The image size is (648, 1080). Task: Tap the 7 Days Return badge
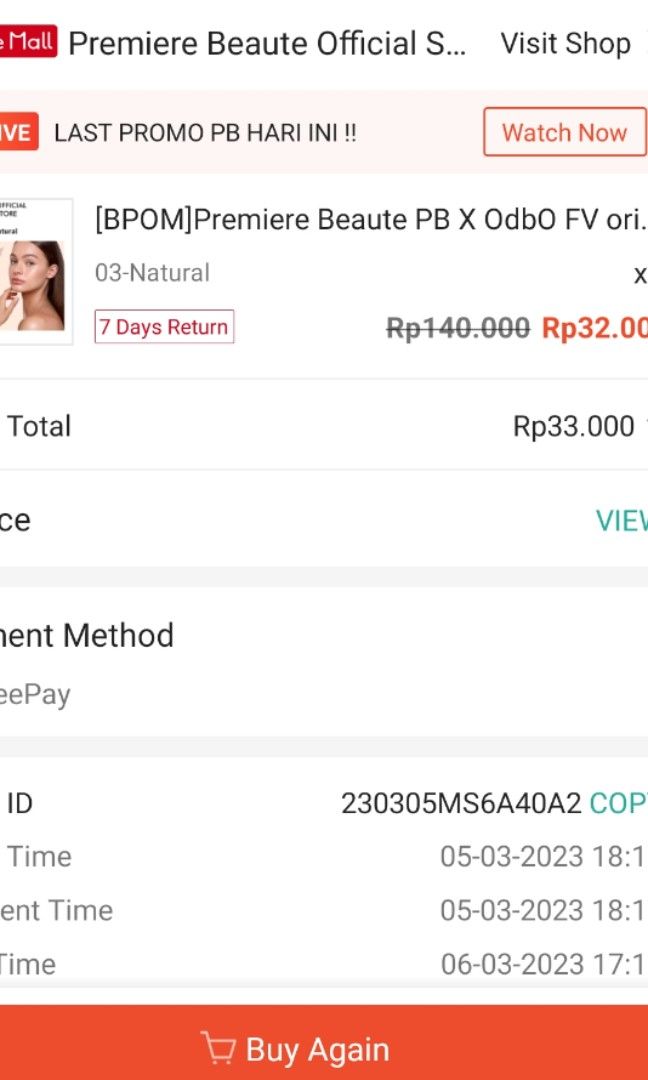[x=163, y=327]
